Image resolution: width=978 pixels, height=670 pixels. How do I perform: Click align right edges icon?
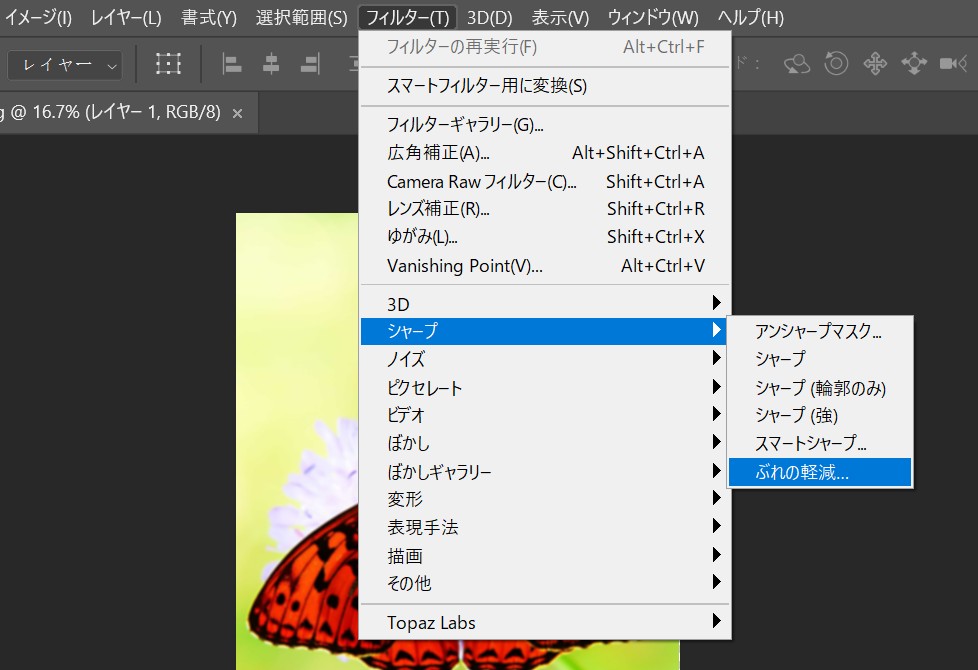[310, 65]
